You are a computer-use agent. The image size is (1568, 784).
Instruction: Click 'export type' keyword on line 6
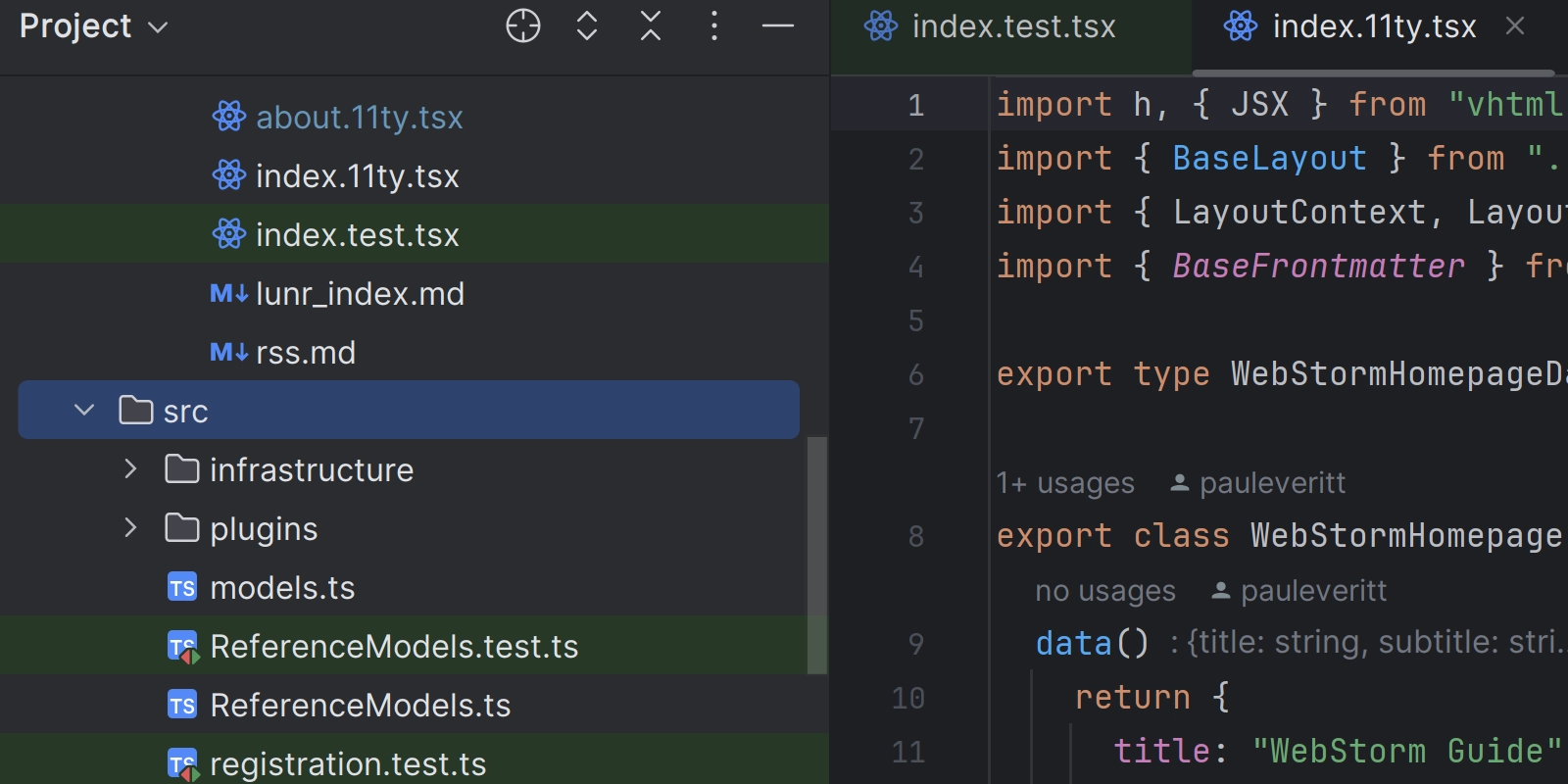(1102, 374)
